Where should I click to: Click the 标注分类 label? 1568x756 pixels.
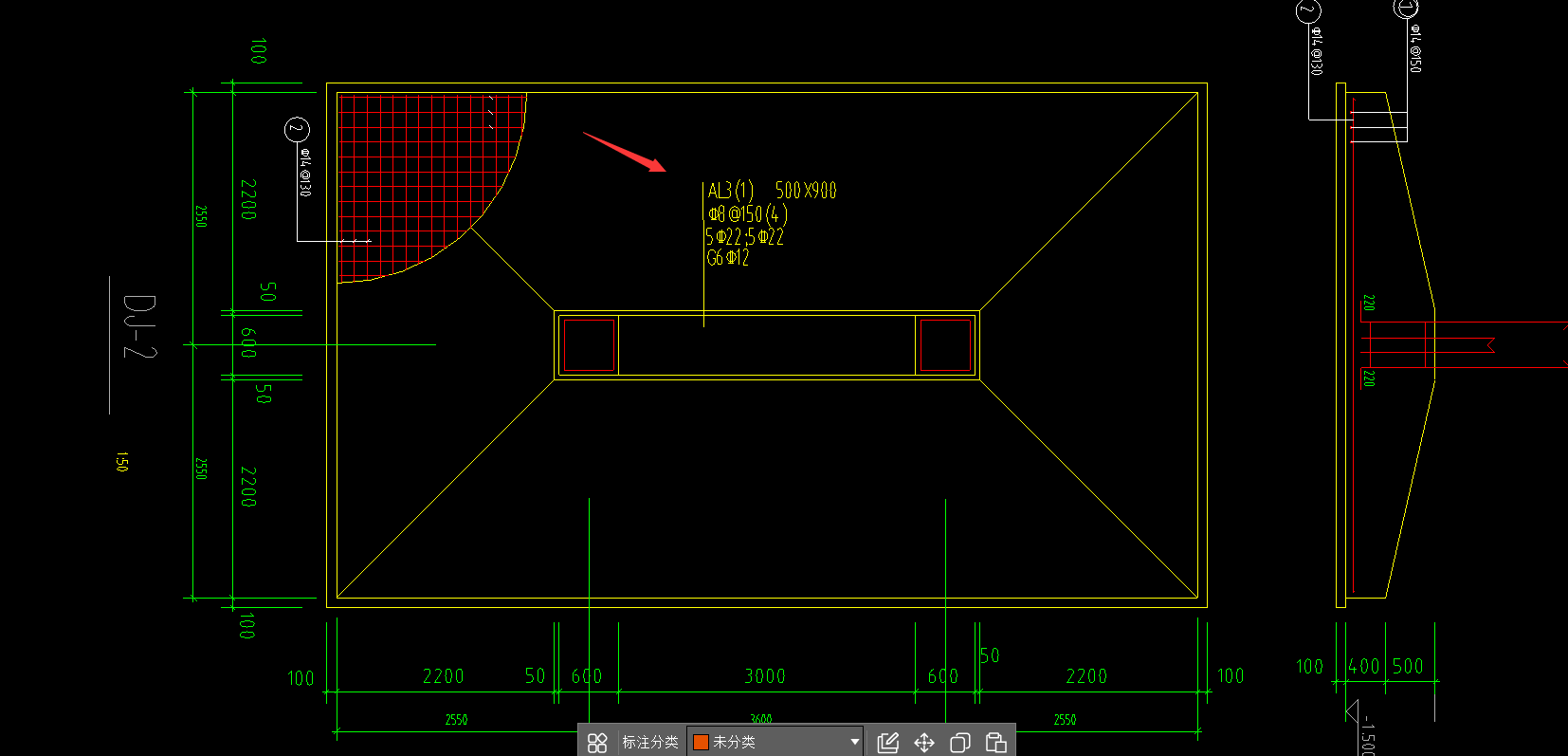[649, 742]
